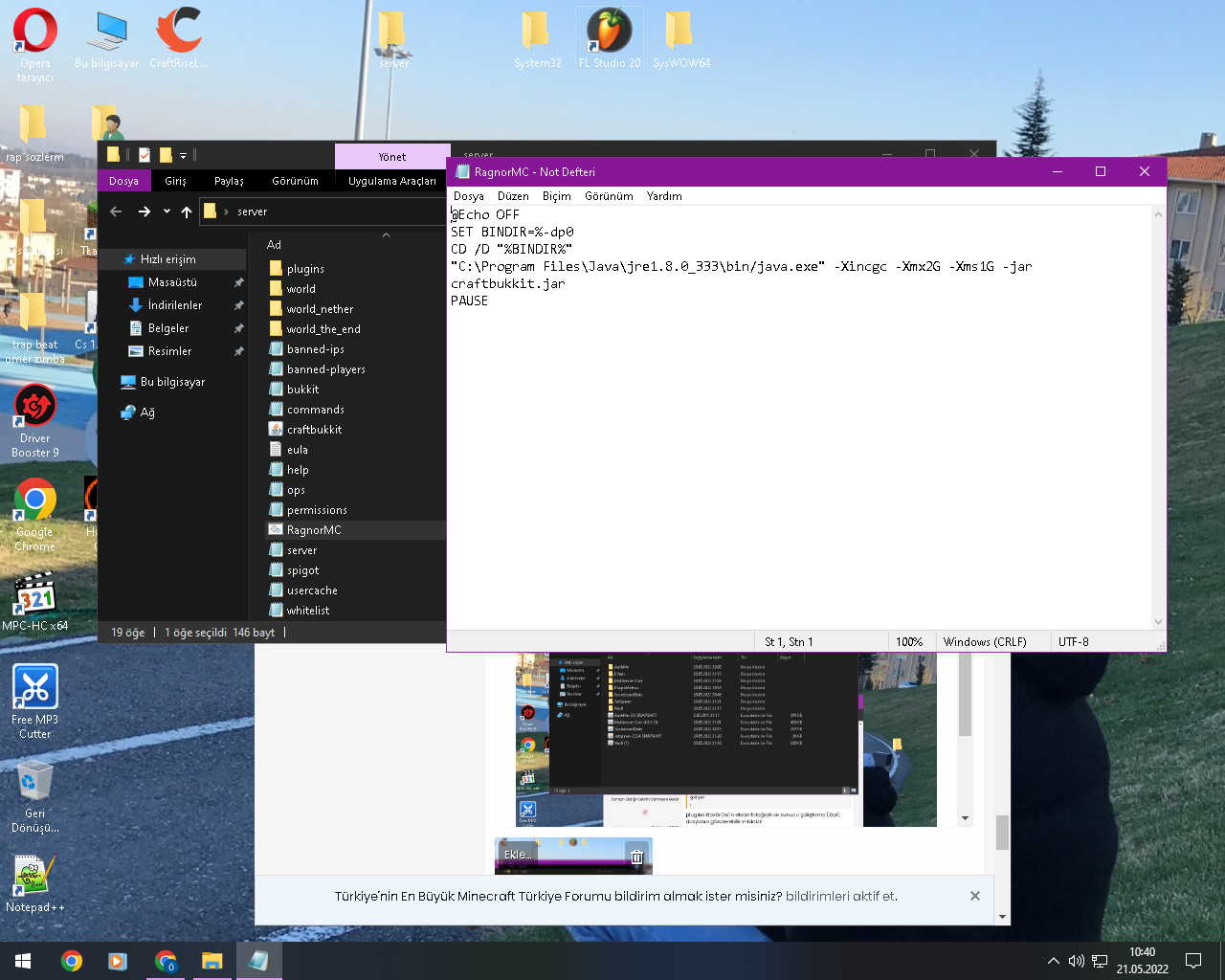Open Explorer Uygulama Araçları tab
Viewport: 1225px width, 980px height.
392,181
